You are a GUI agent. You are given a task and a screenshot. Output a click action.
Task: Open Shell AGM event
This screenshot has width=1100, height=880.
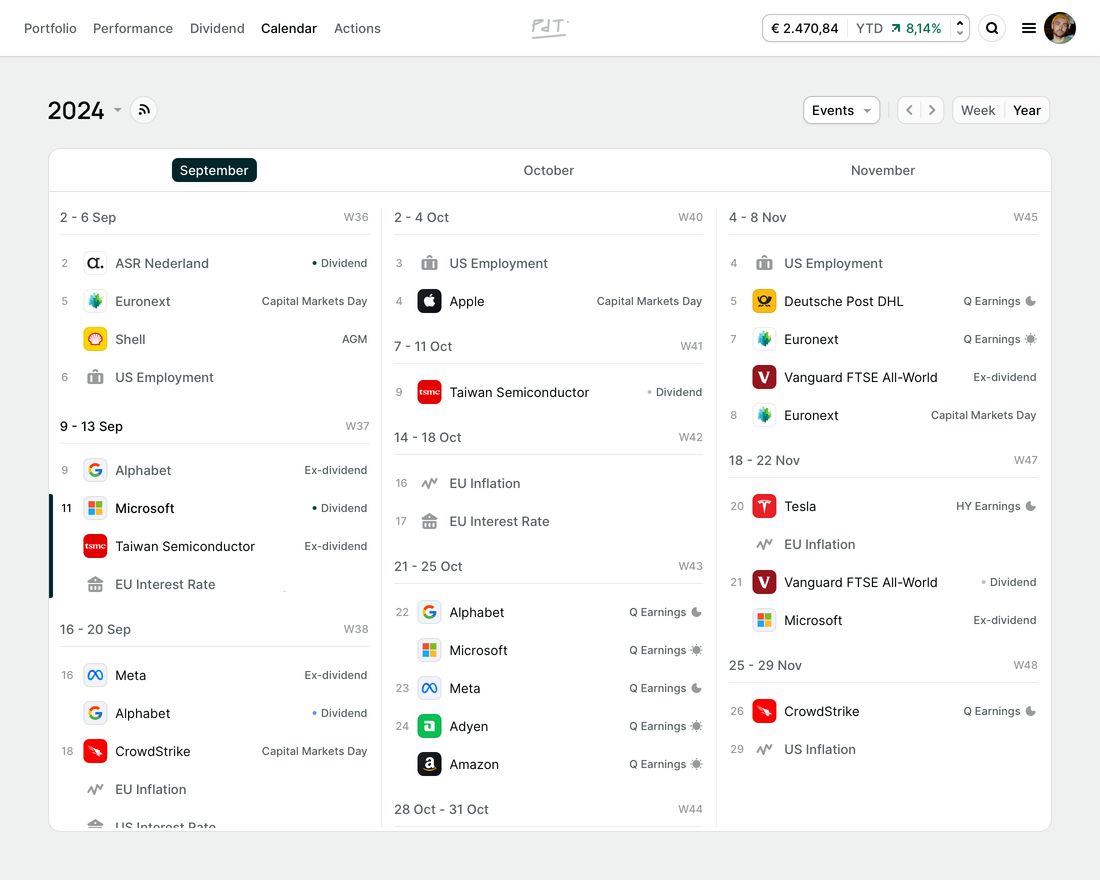click(214, 339)
